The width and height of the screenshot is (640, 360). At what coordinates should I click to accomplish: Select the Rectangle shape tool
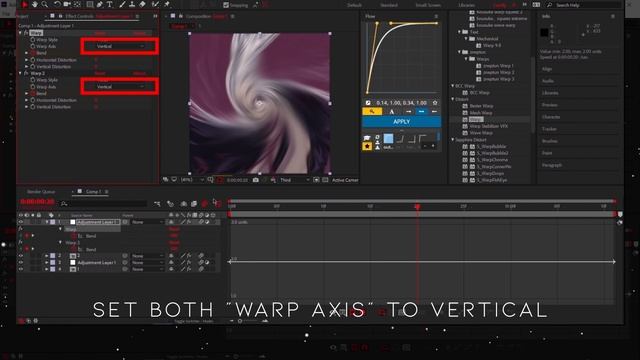90,4
